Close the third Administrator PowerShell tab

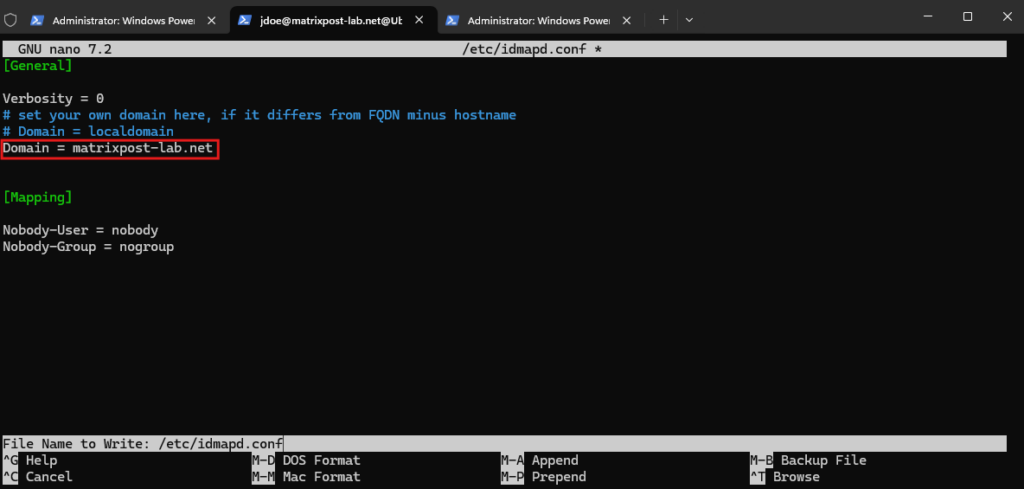coord(626,20)
